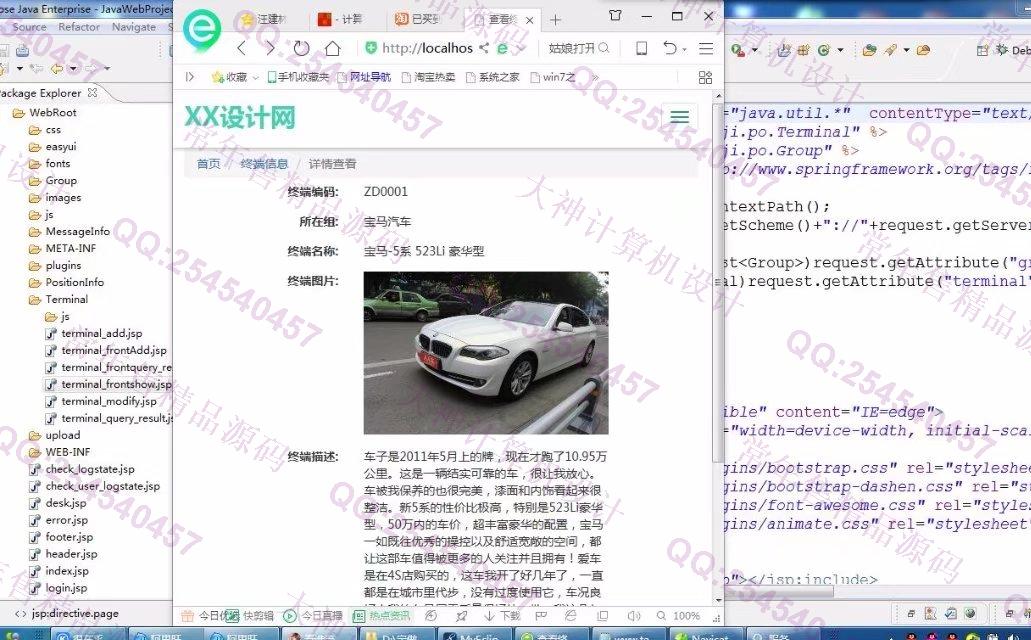The image size is (1031, 640).
Task: Open the Eclipse new class dropdown arrow
Action: (x=840, y=50)
